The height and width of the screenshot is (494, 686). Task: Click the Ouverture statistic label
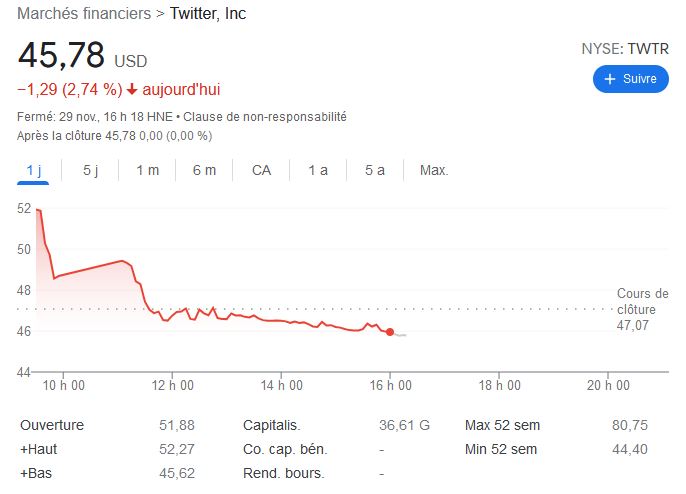(52, 425)
